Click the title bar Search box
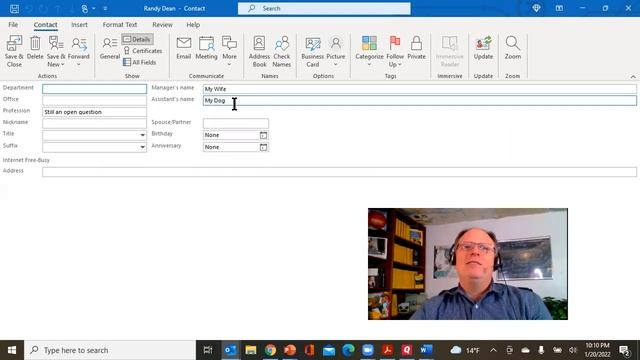Screen dimensions: 640x360 pyautogui.click(x=324, y=8)
